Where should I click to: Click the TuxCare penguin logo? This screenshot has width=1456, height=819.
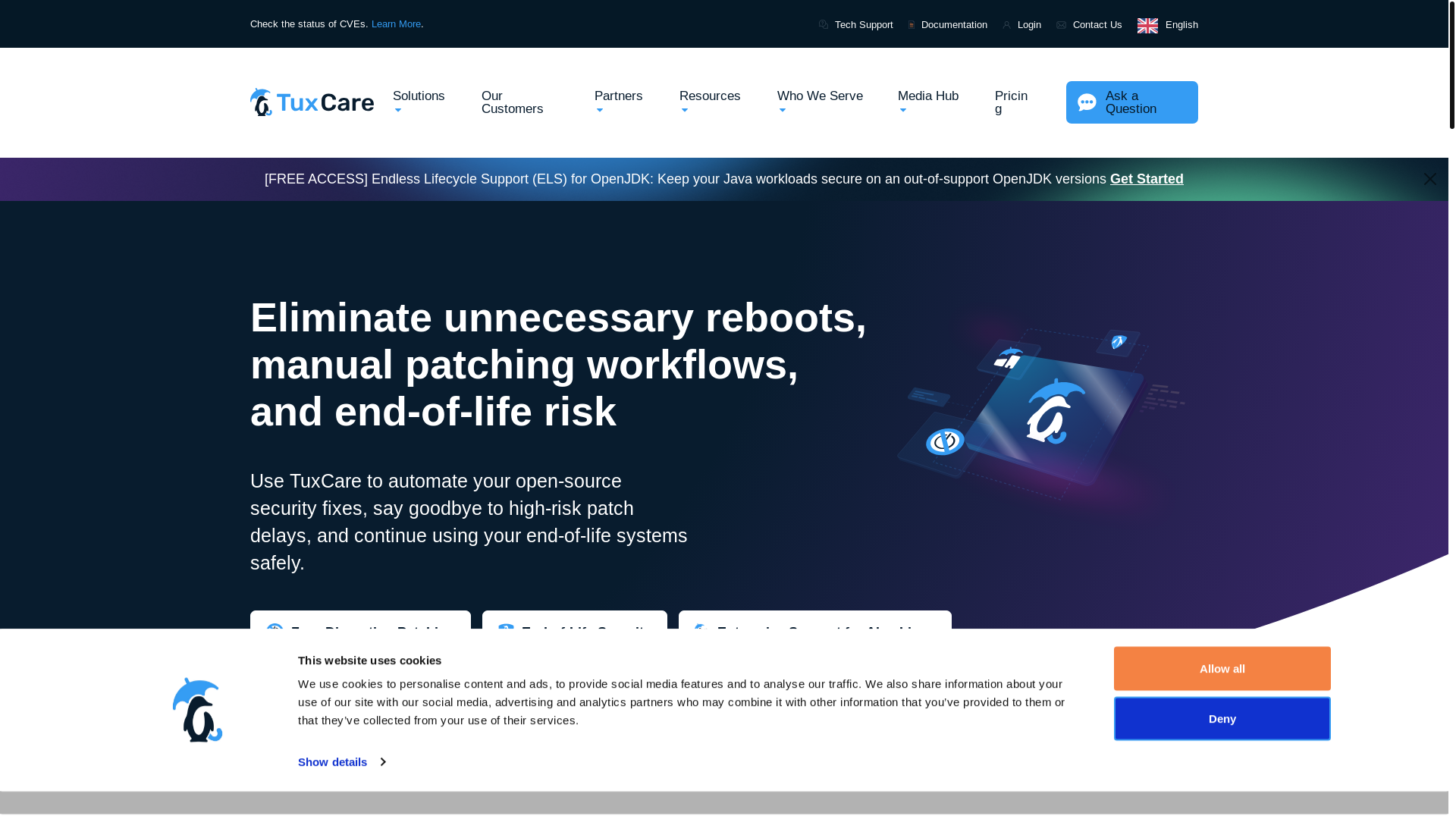pos(312,102)
